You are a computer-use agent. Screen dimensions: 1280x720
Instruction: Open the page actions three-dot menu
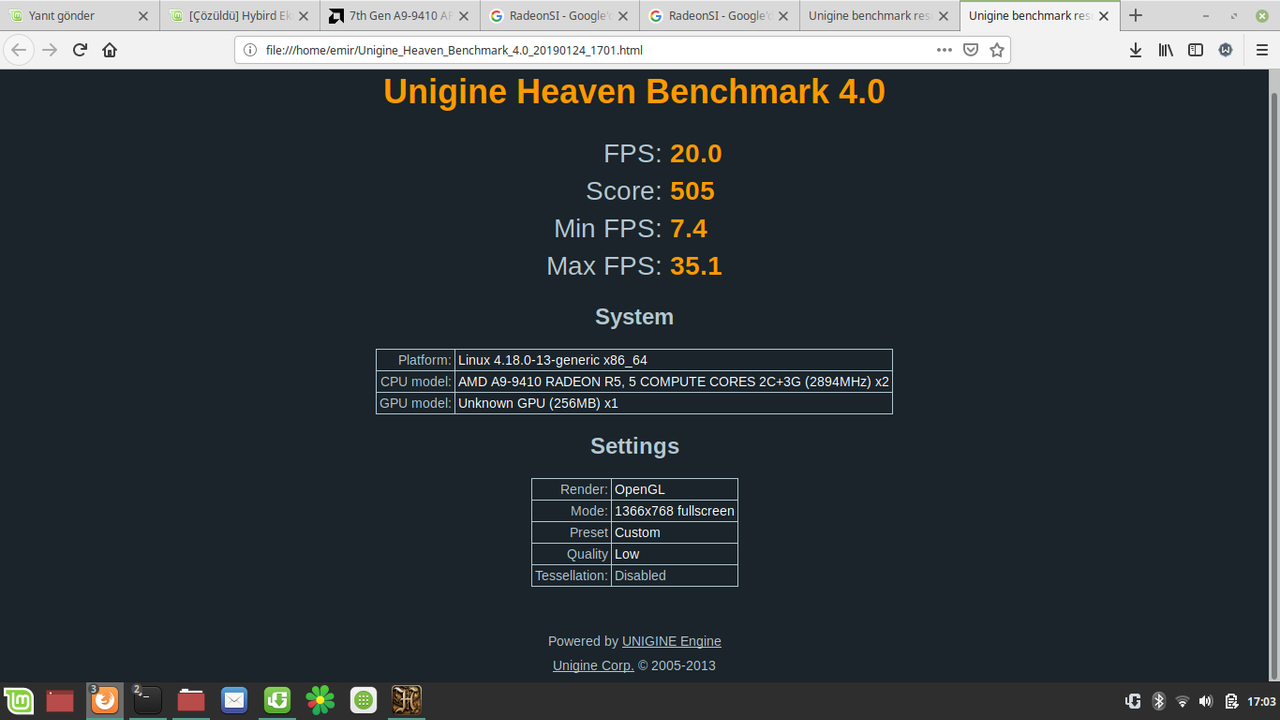944,50
